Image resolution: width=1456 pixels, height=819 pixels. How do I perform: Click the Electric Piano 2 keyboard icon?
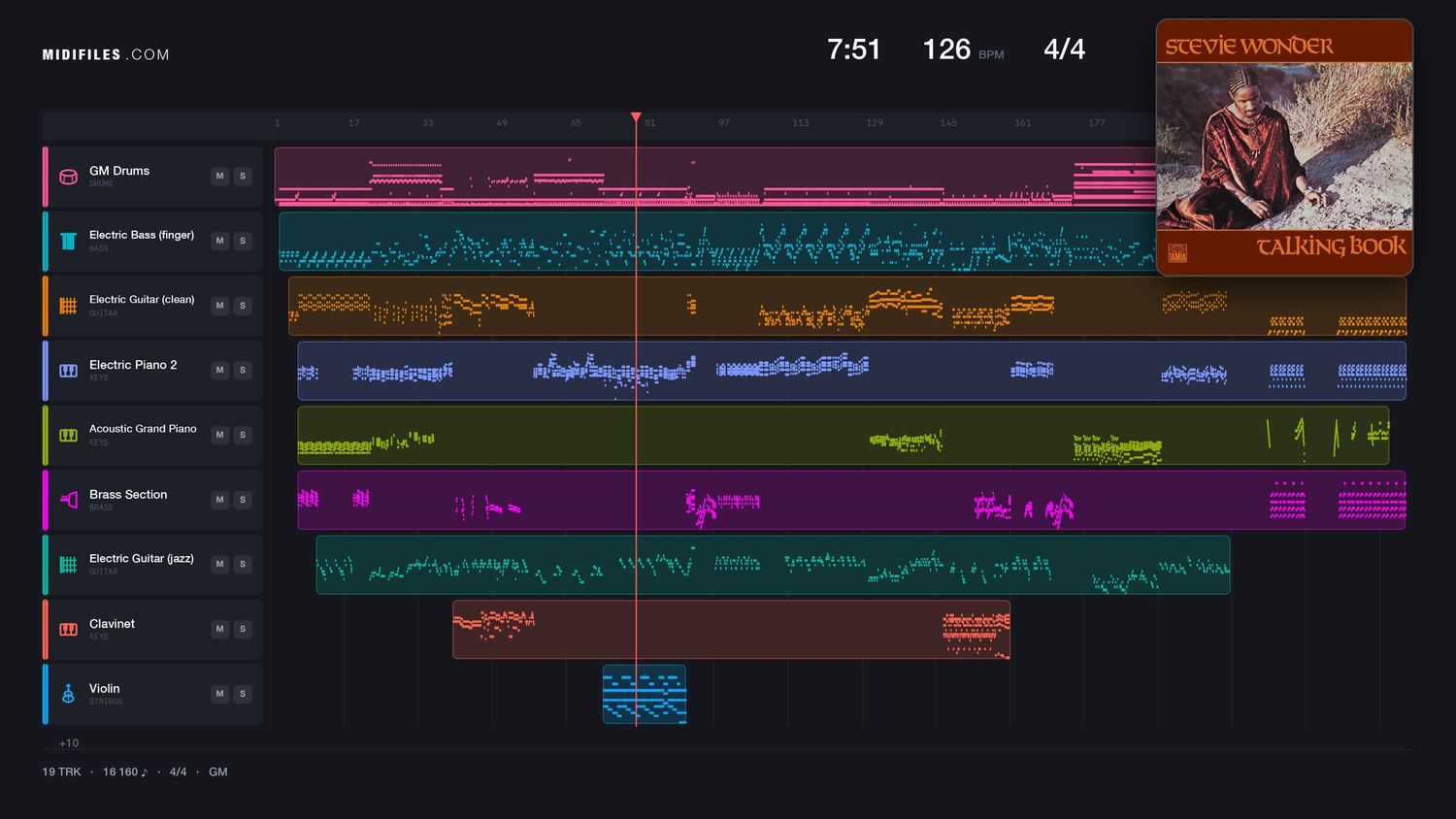click(x=68, y=371)
